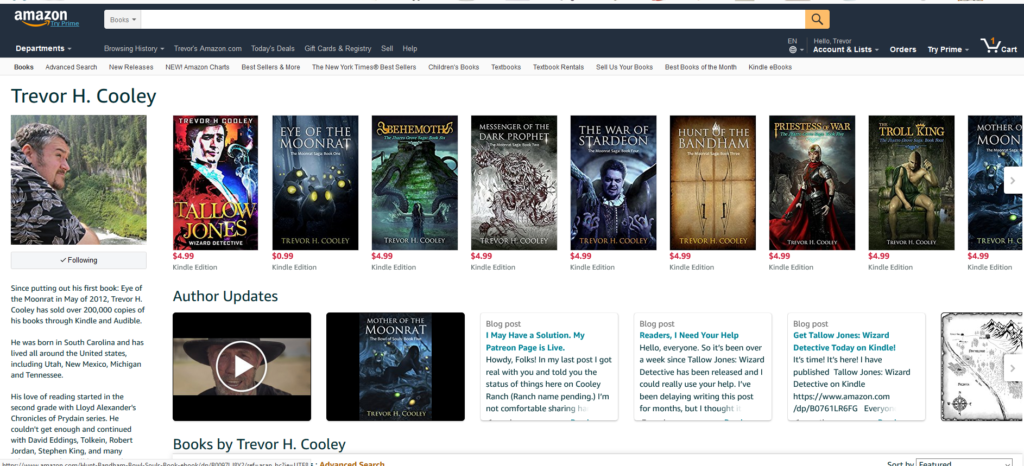This screenshot has height=466, width=1024.
Task: Select the Books subnav tab
Action: coord(24,67)
